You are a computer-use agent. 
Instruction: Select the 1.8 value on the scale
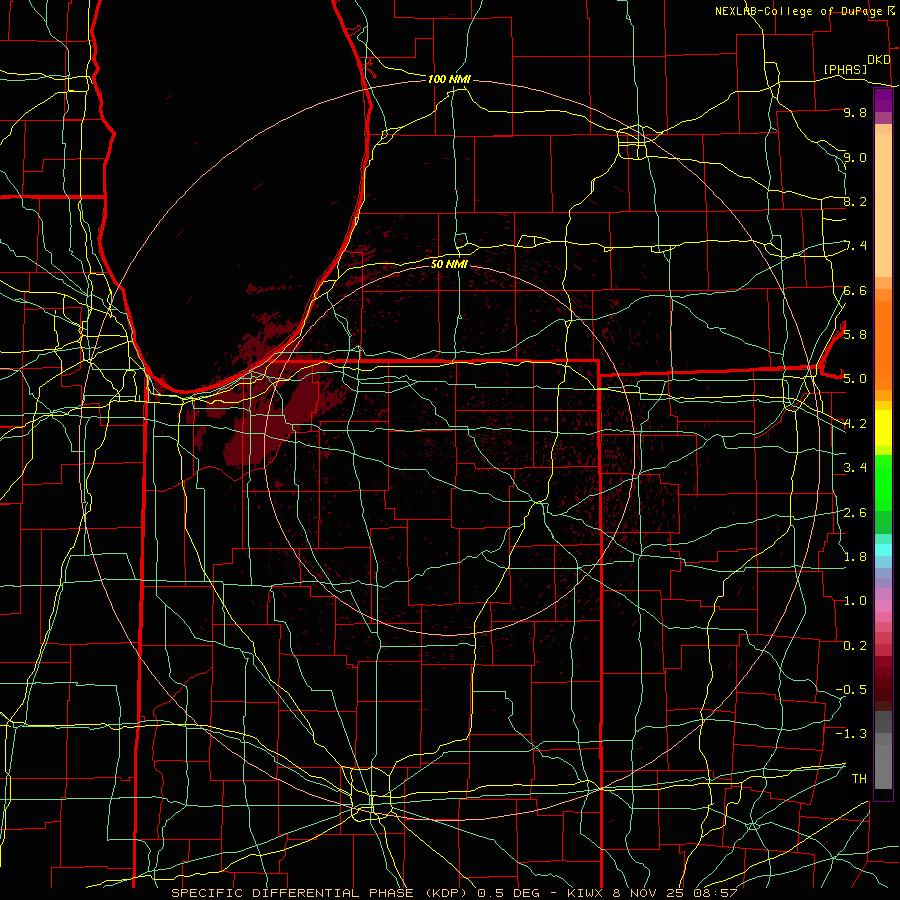click(855, 557)
